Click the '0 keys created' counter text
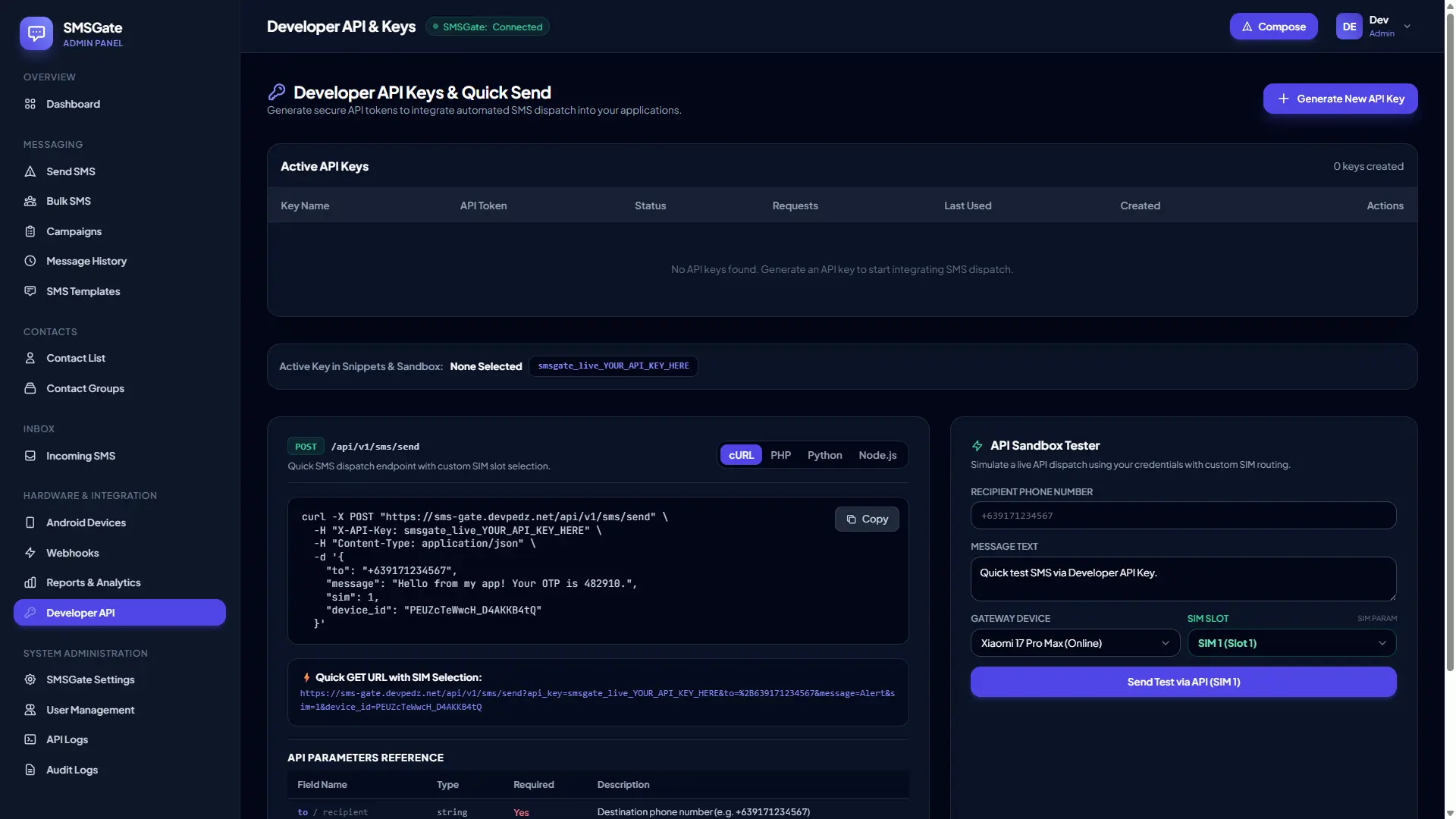The image size is (1456, 819). [x=1368, y=166]
